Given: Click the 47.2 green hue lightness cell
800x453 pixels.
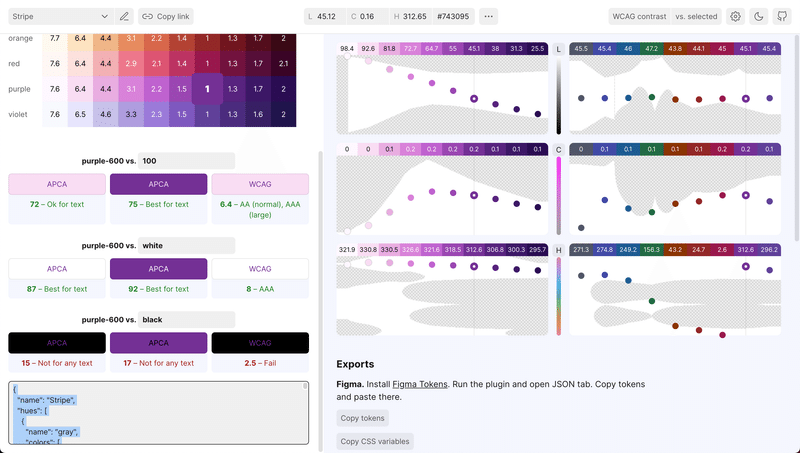Looking at the screenshot, I should [x=652, y=49].
